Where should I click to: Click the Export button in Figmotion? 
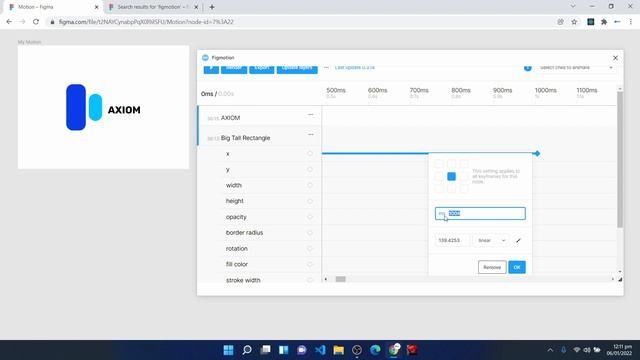[x=262, y=69]
